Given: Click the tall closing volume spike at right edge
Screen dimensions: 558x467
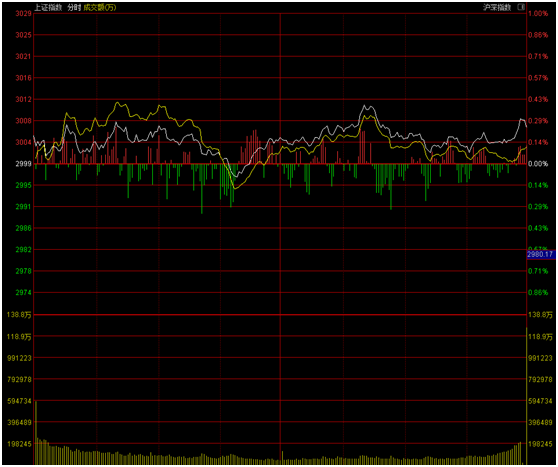Looking at the screenshot, I should (x=526, y=396).
